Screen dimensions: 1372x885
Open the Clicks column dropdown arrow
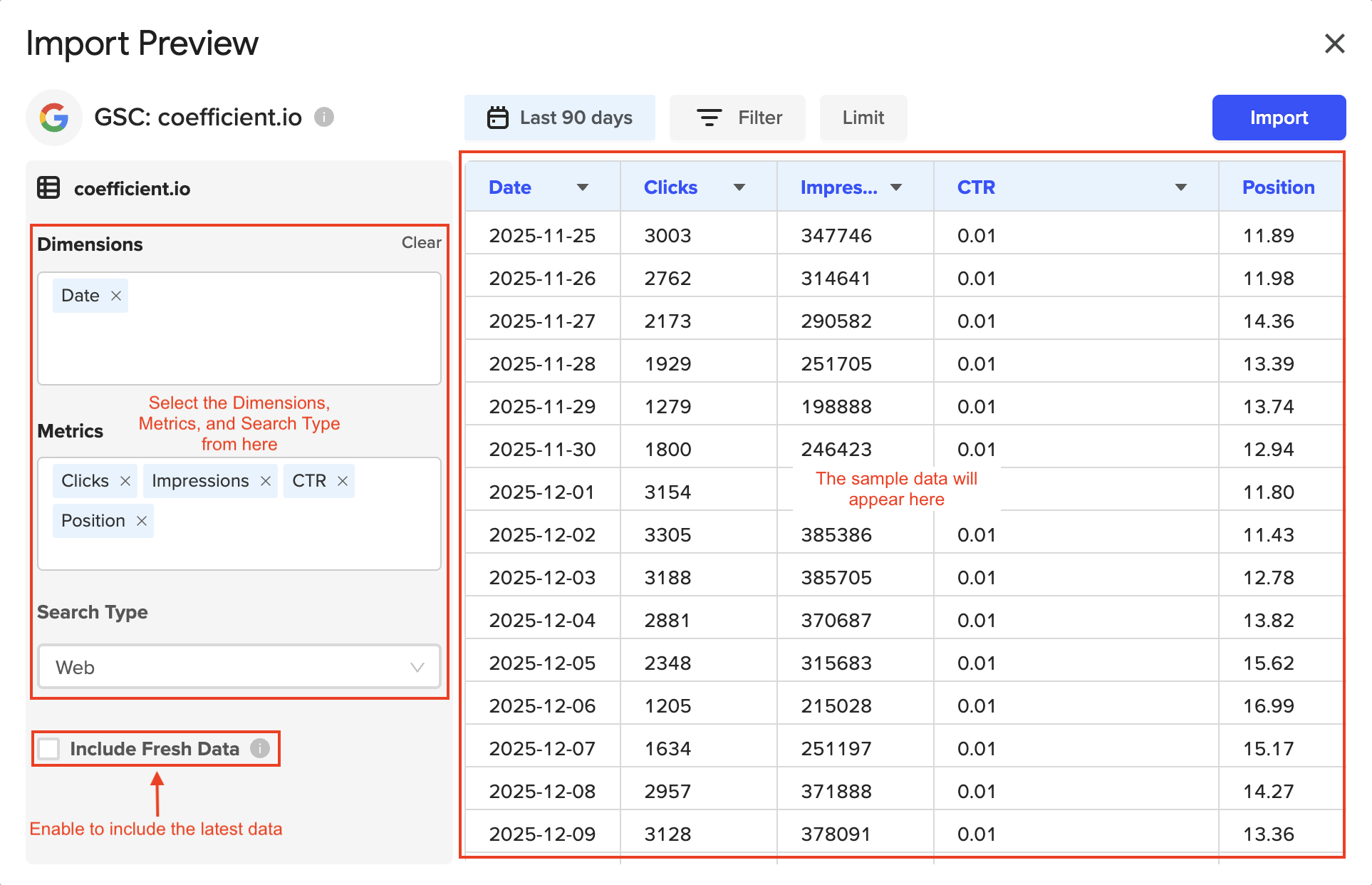point(739,187)
